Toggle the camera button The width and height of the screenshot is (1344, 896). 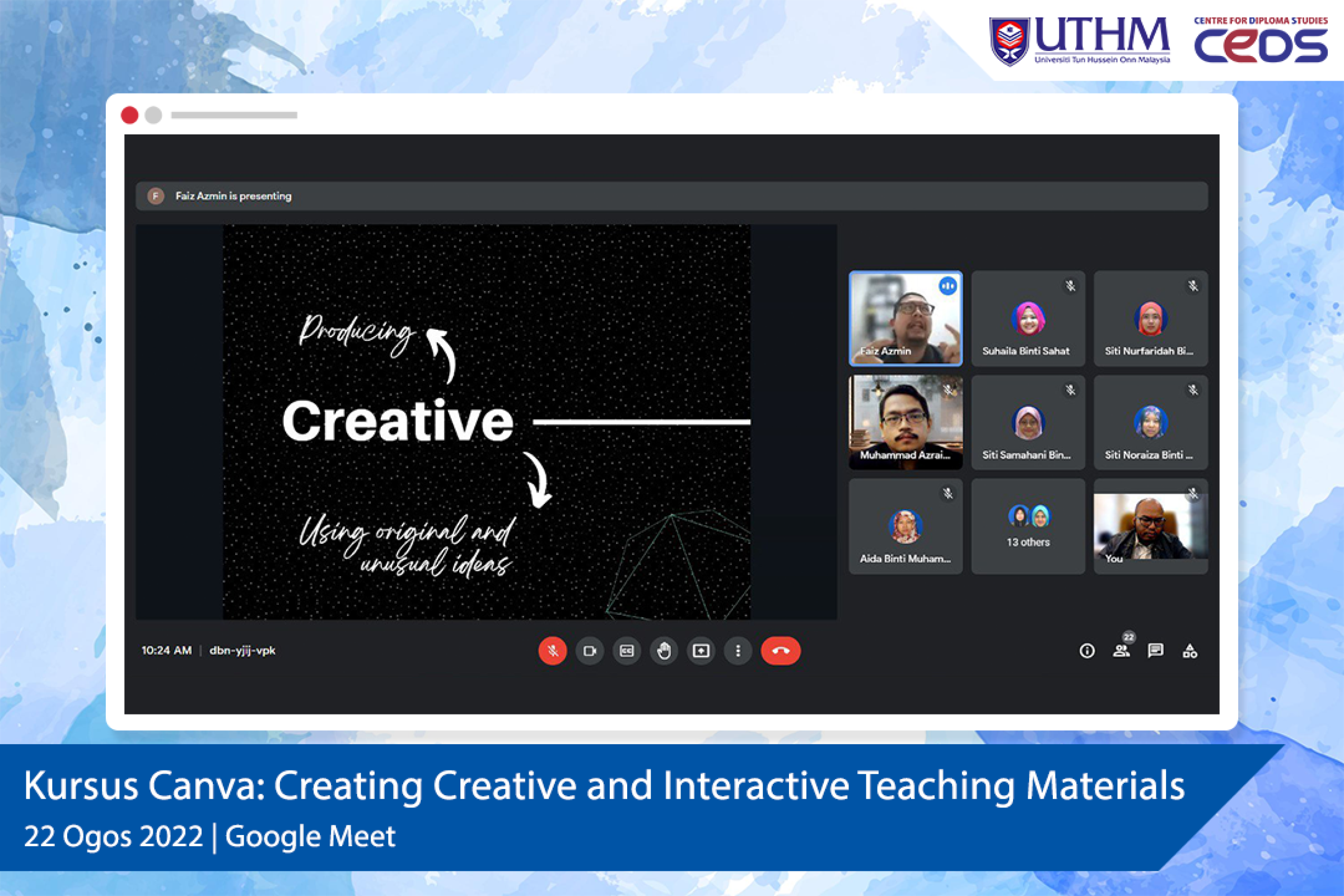point(589,650)
